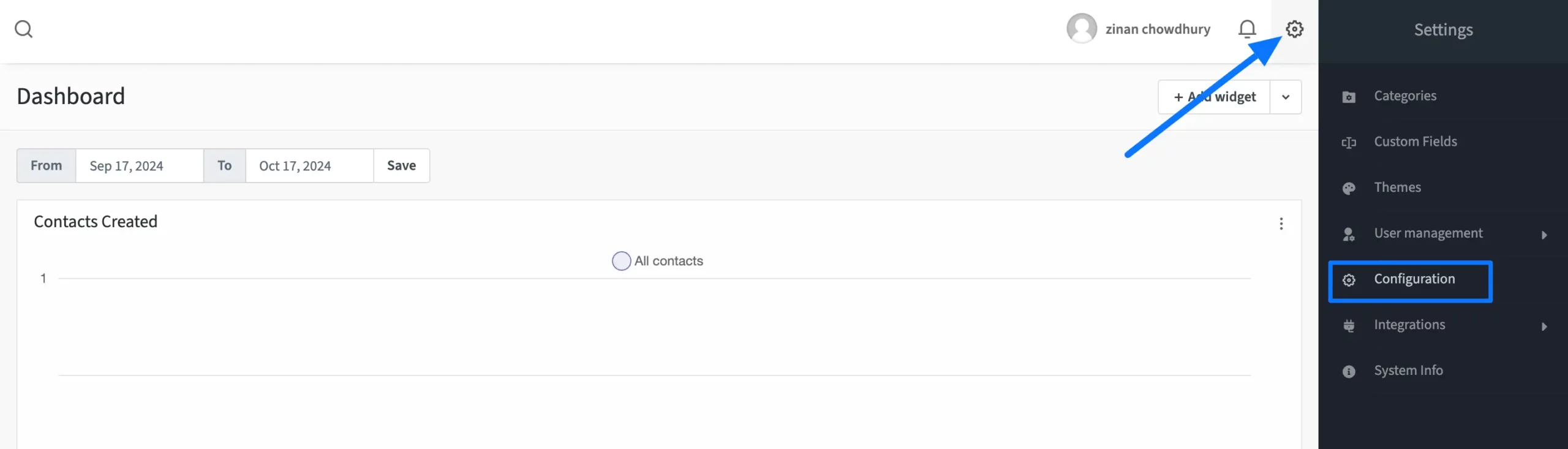The height and width of the screenshot is (449, 1568).
Task: Click the Custom Fields icon
Action: pyautogui.click(x=1349, y=141)
